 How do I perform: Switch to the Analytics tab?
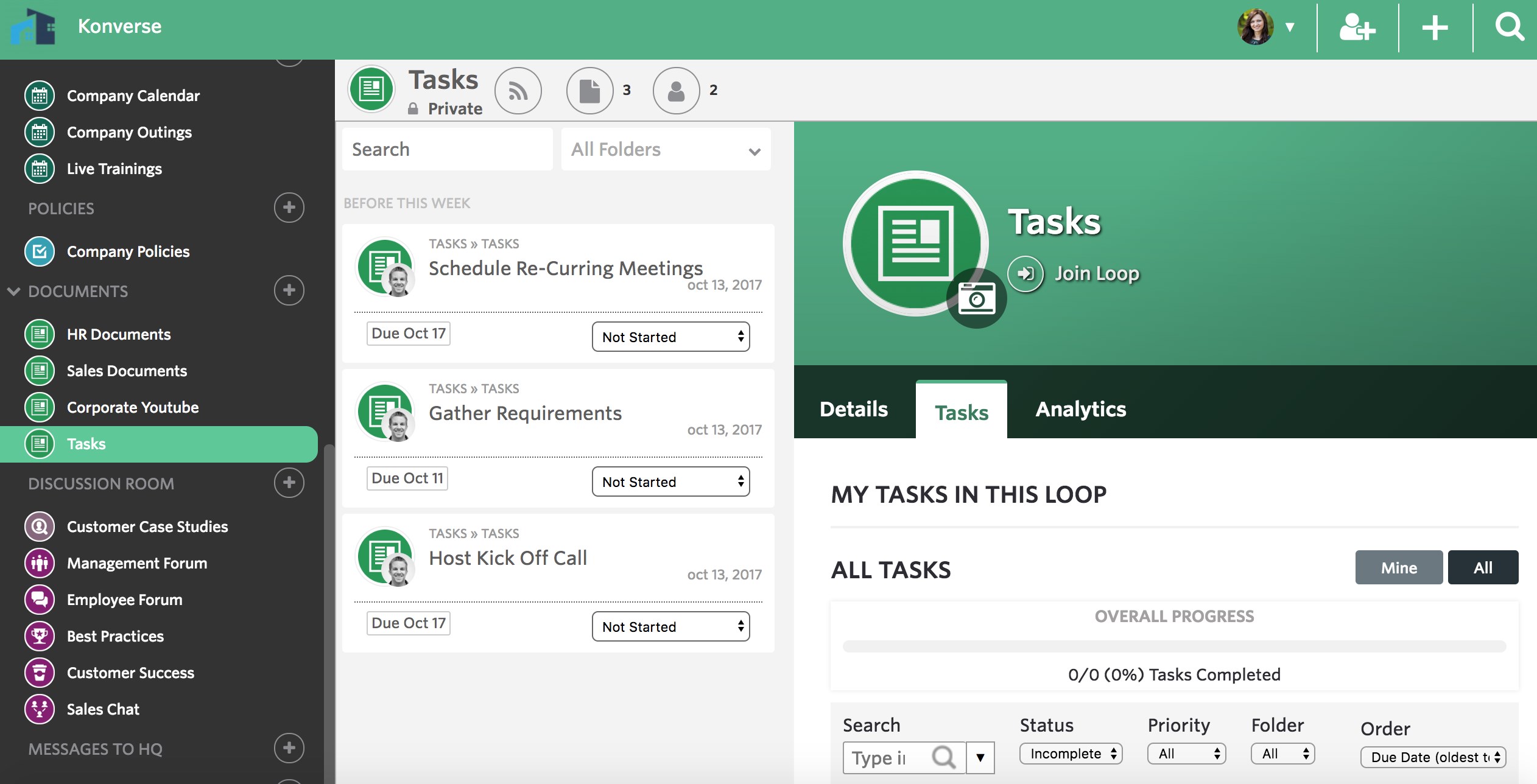(1080, 407)
